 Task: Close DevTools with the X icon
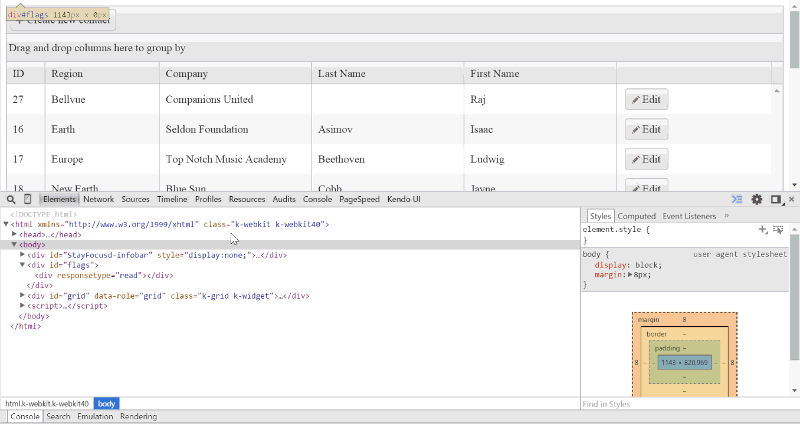pos(791,199)
